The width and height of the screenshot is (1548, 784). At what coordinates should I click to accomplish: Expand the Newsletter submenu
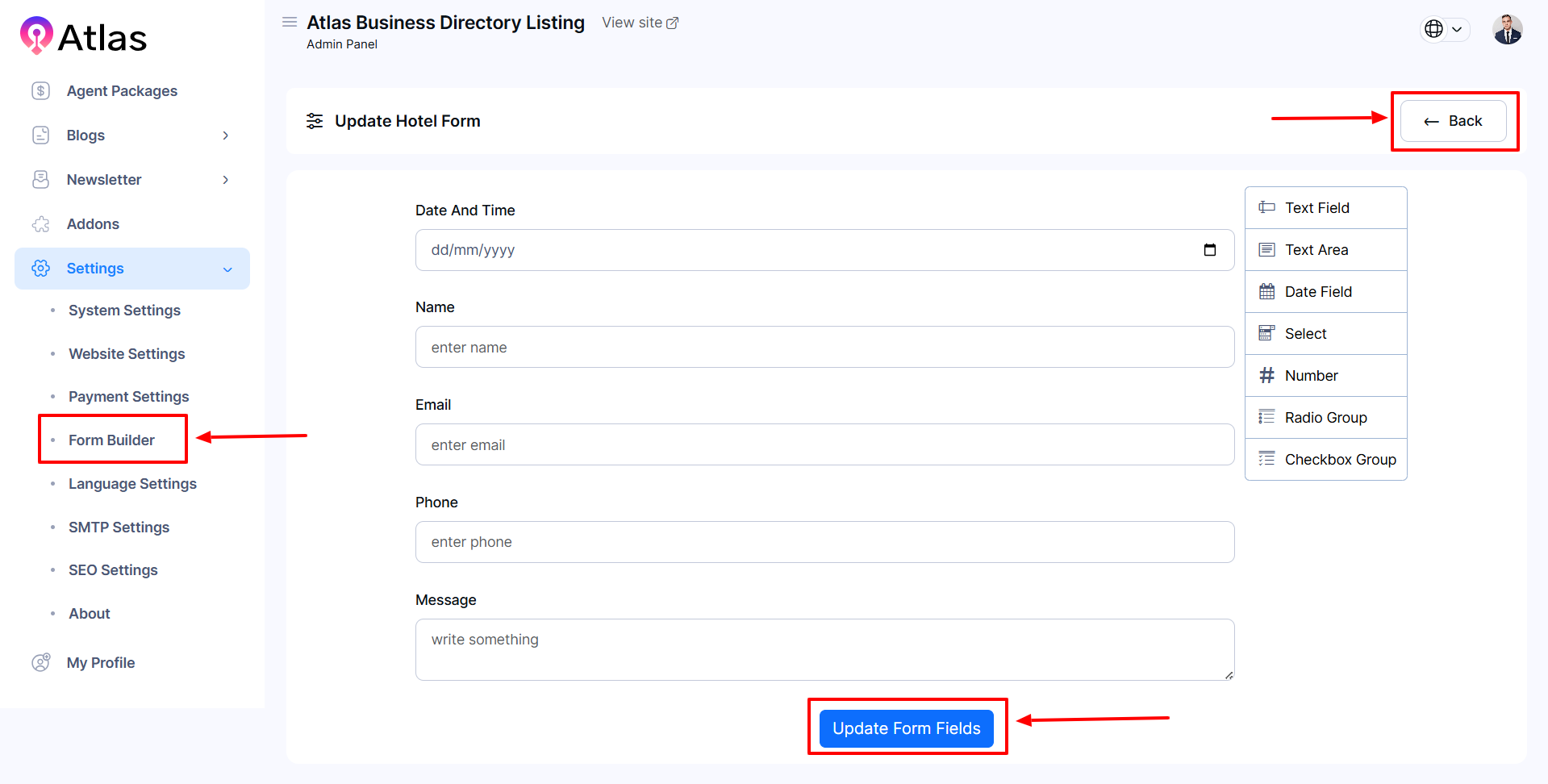[225, 180]
